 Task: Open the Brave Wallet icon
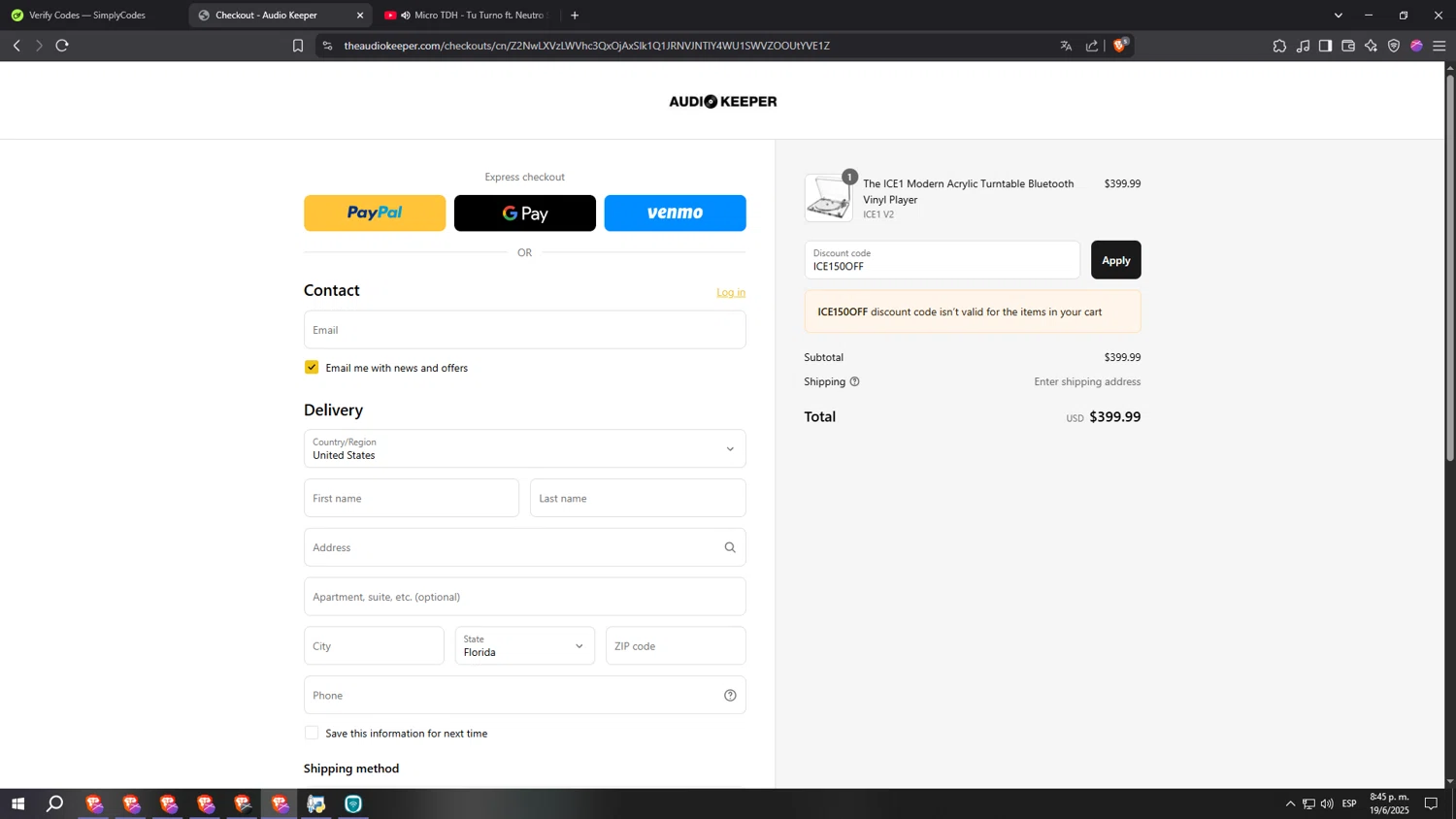(x=1348, y=46)
